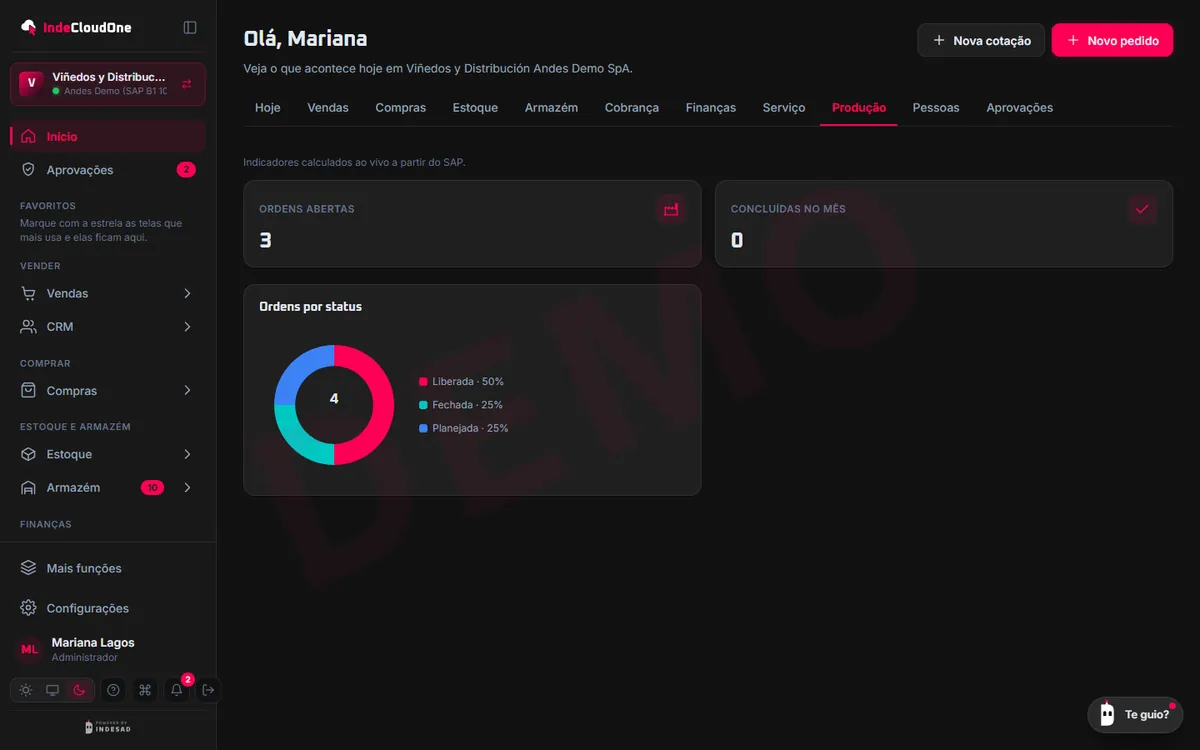Click the checkmark icon on Concluídas no Mês card

tap(1142, 209)
